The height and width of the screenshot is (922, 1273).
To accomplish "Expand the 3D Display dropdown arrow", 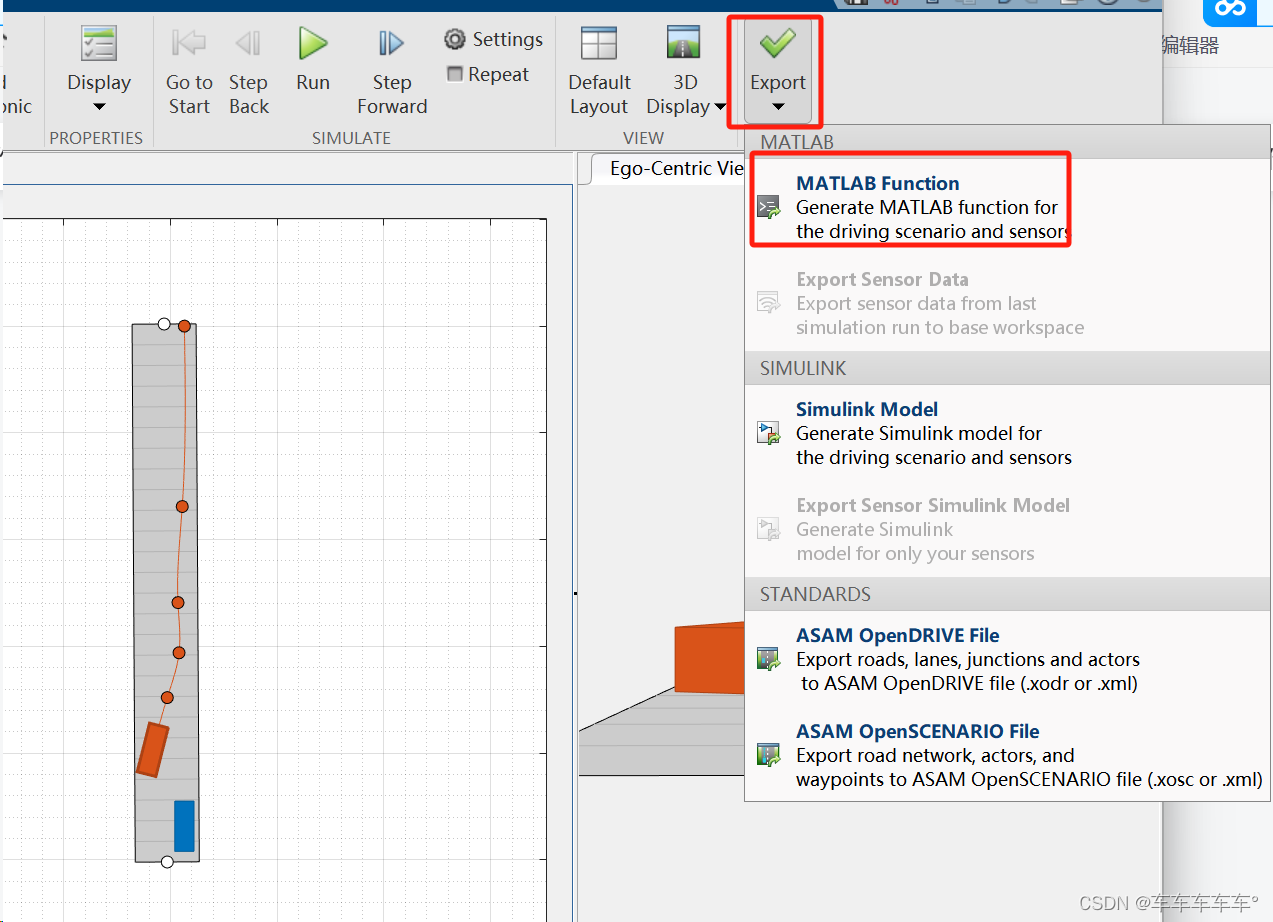I will pos(719,107).
